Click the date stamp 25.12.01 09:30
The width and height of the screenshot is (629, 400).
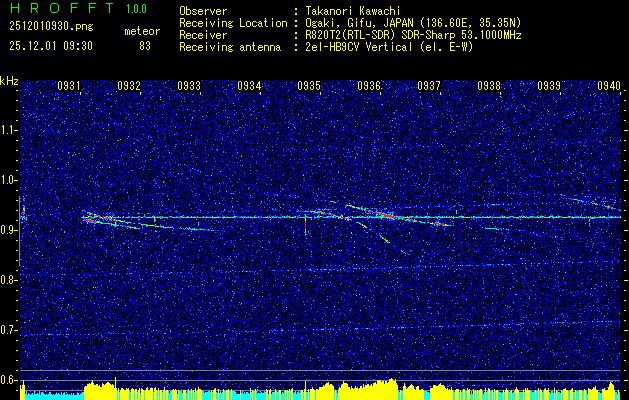(51, 46)
